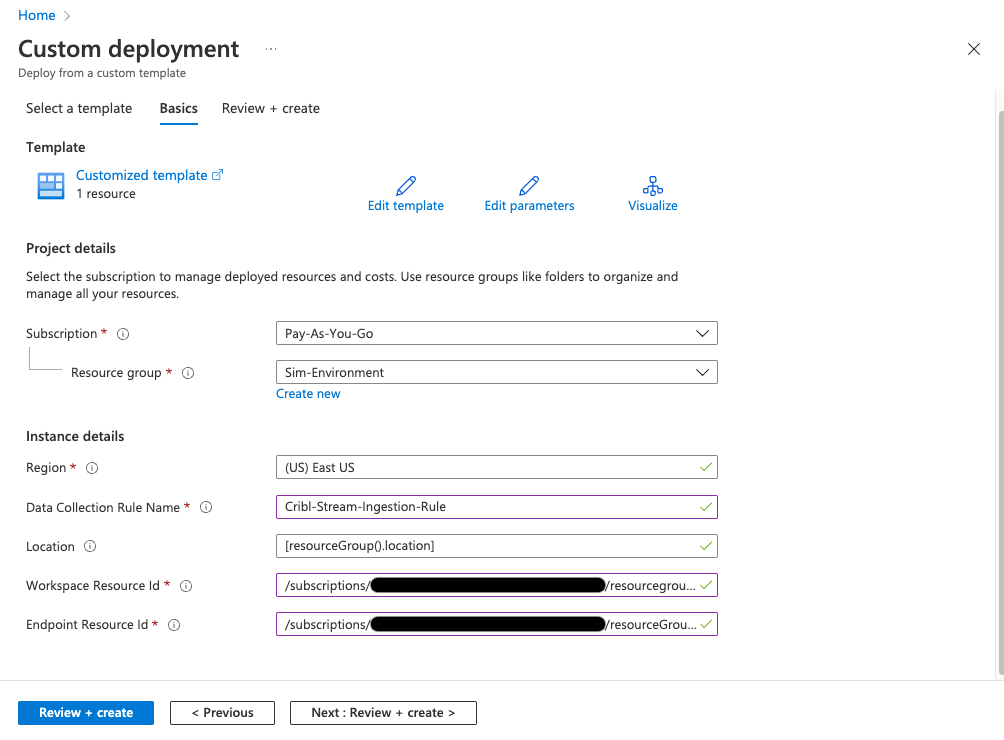Open the Visualize diagram icon
Screen dimensions: 1004x740
pos(652,186)
